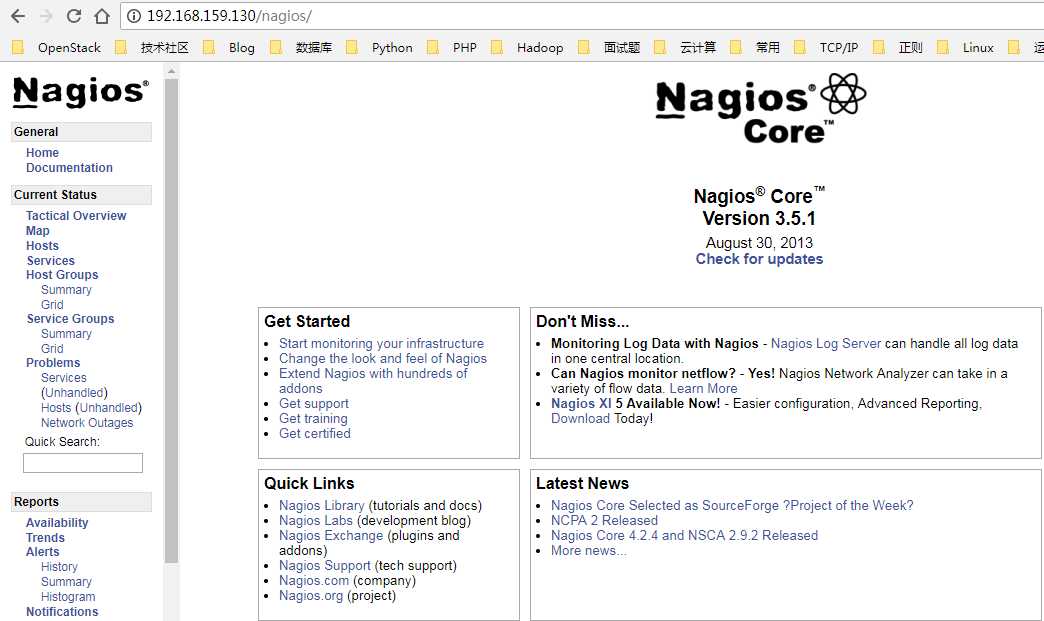Screen dimensions: 1044x621
Task: Open the Alerts report
Action: click(43, 552)
